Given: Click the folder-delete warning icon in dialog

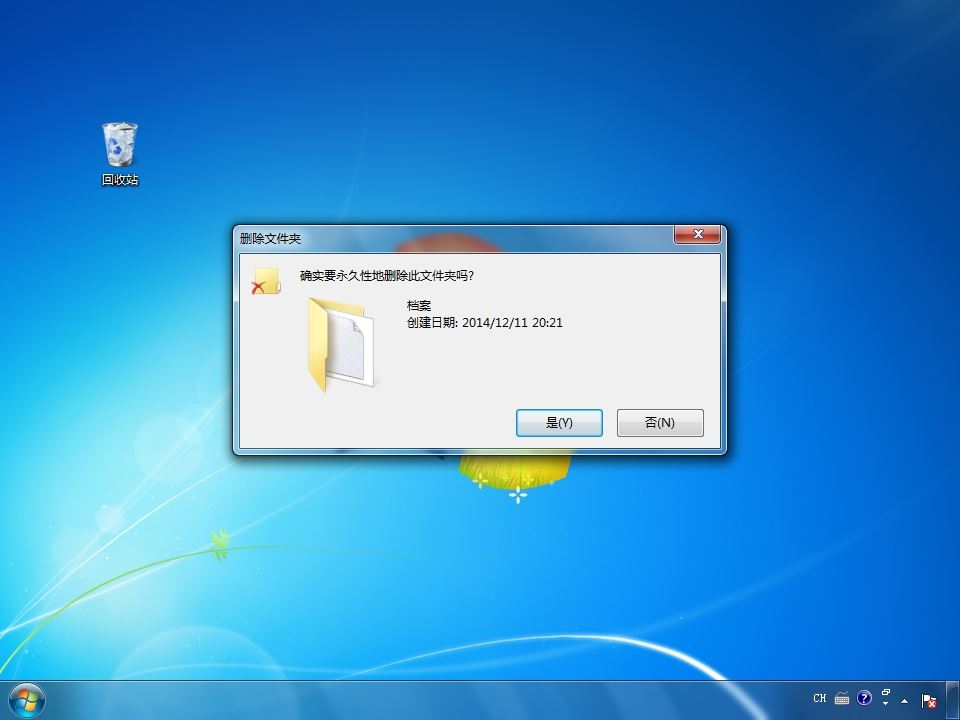Looking at the screenshot, I should (x=266, y=281).
